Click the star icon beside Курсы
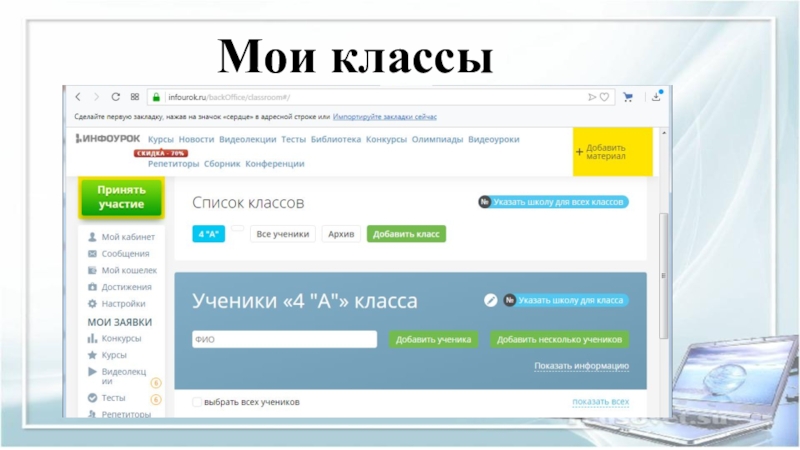The image size is (800, 450). click(x=92, y=355)
